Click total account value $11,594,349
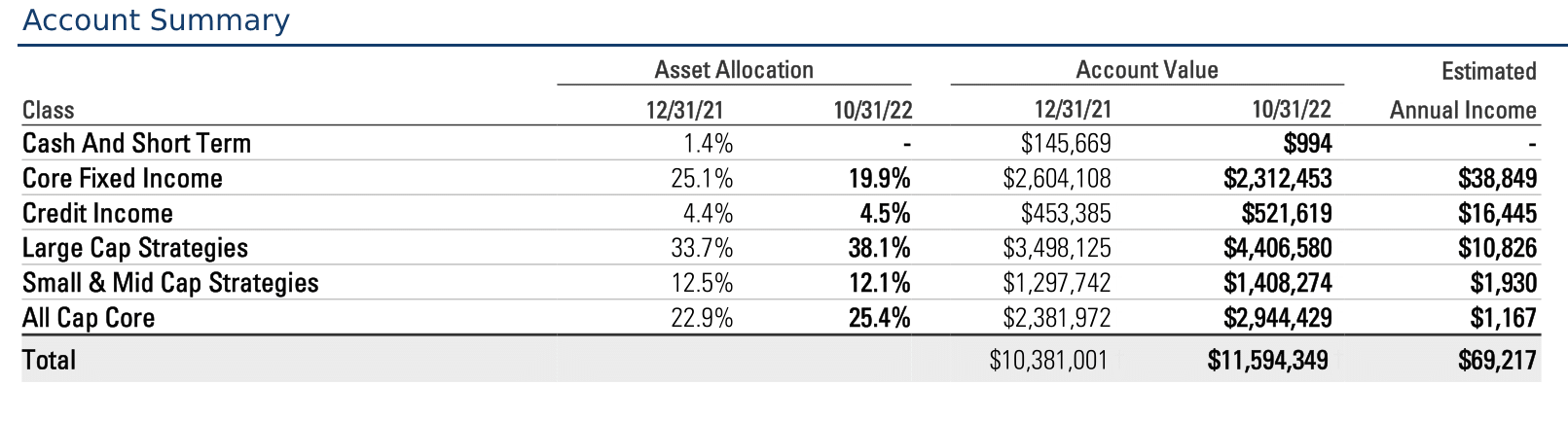1568x421 pixels. [x=1267, y=361]
